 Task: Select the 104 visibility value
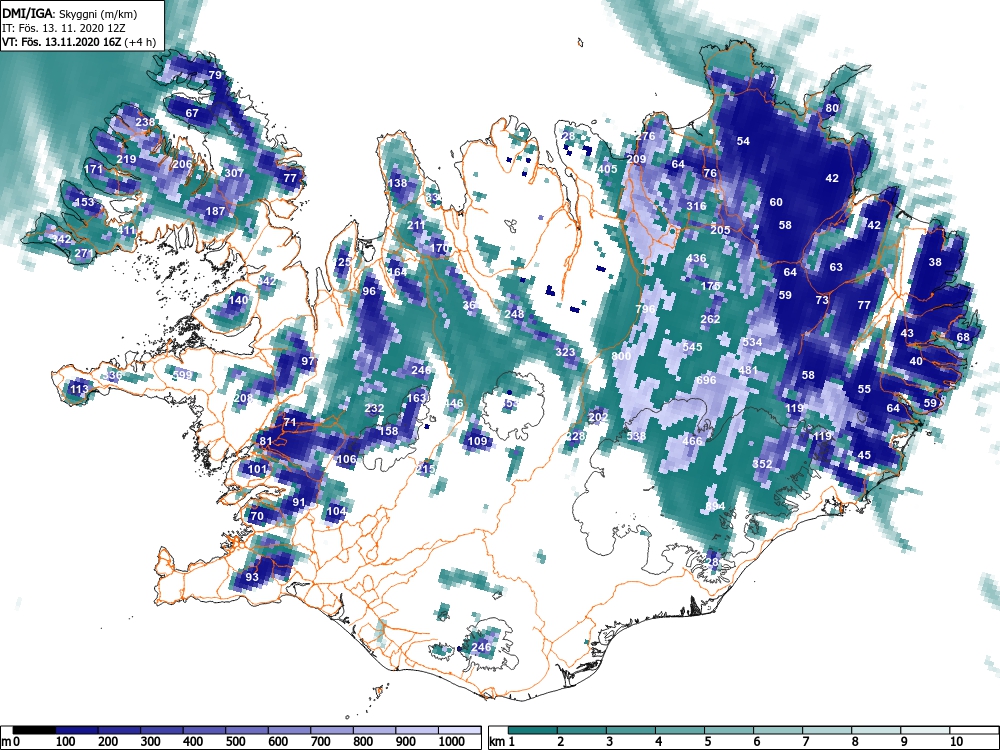coord(336,511)
